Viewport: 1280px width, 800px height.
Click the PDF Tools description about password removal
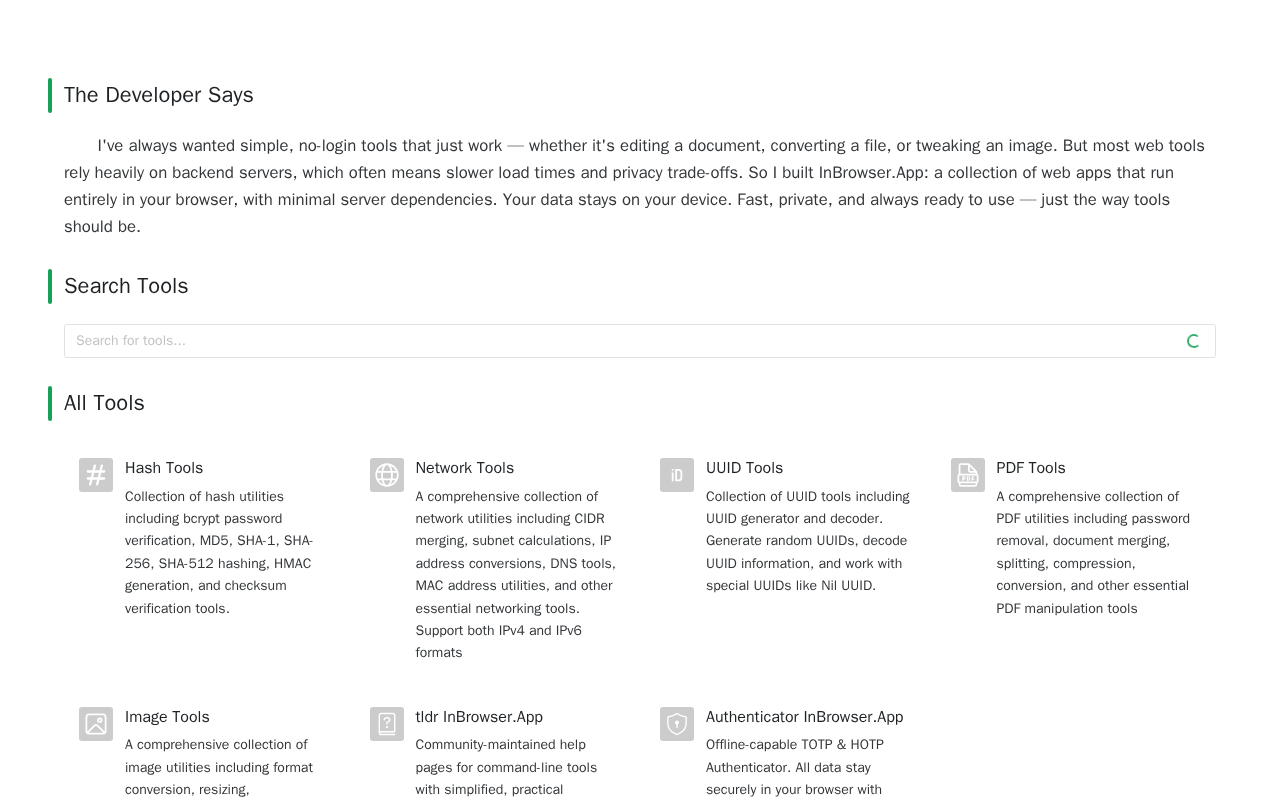(x=1093, y=552)
